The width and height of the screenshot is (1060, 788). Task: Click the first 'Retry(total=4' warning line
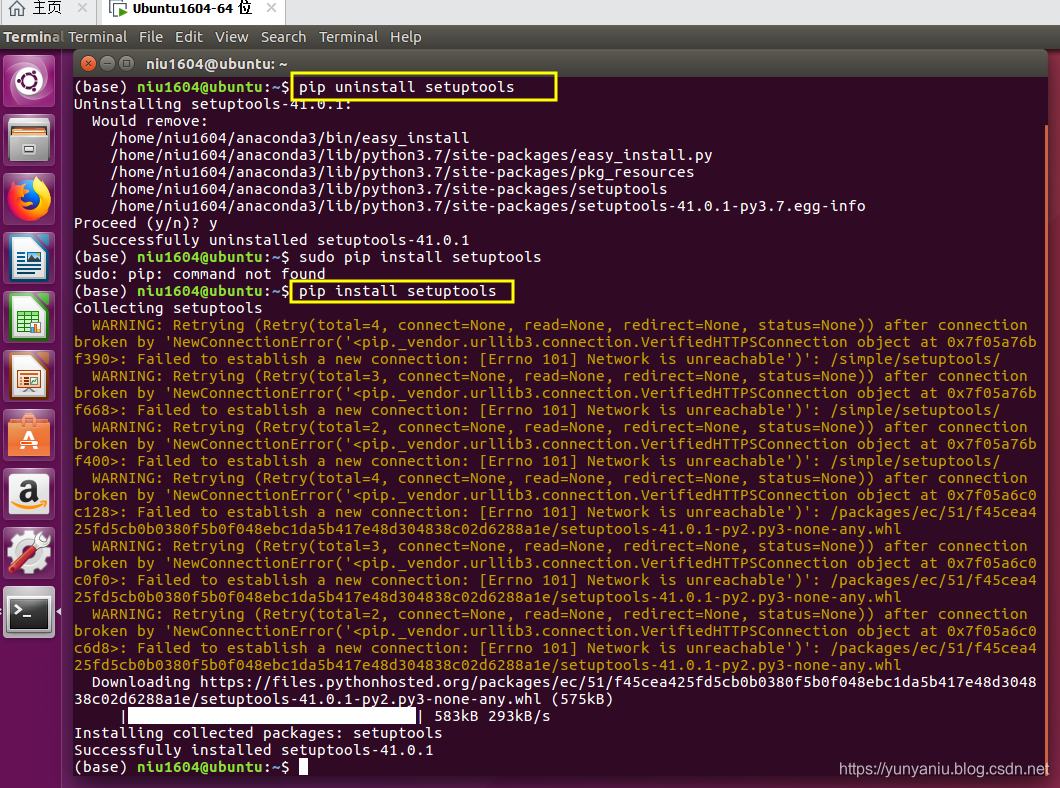(560, 325)
